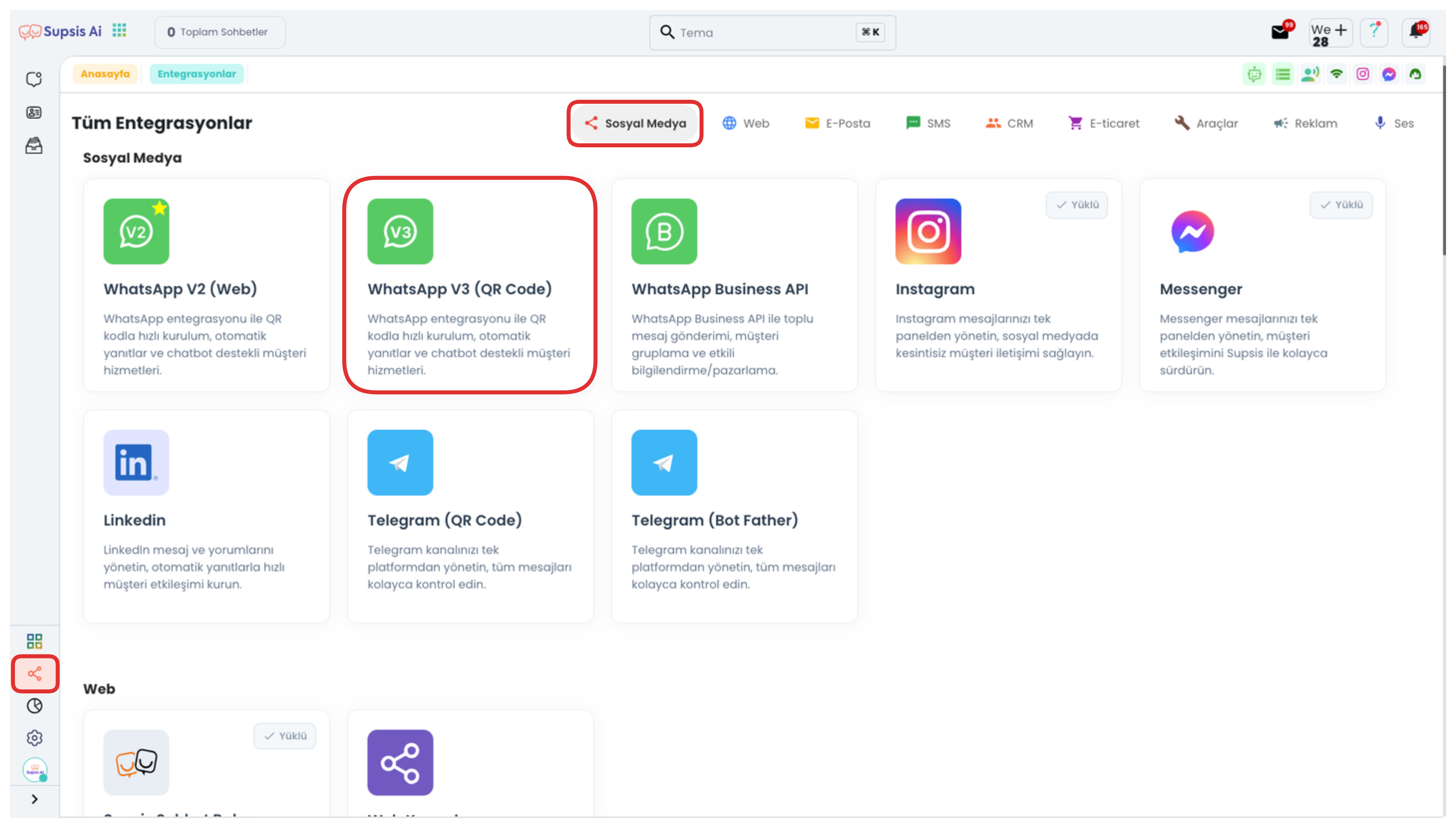Screen dimensions: 1456x828
Task: Click the help question mark icon
Action: [1374, 32]
